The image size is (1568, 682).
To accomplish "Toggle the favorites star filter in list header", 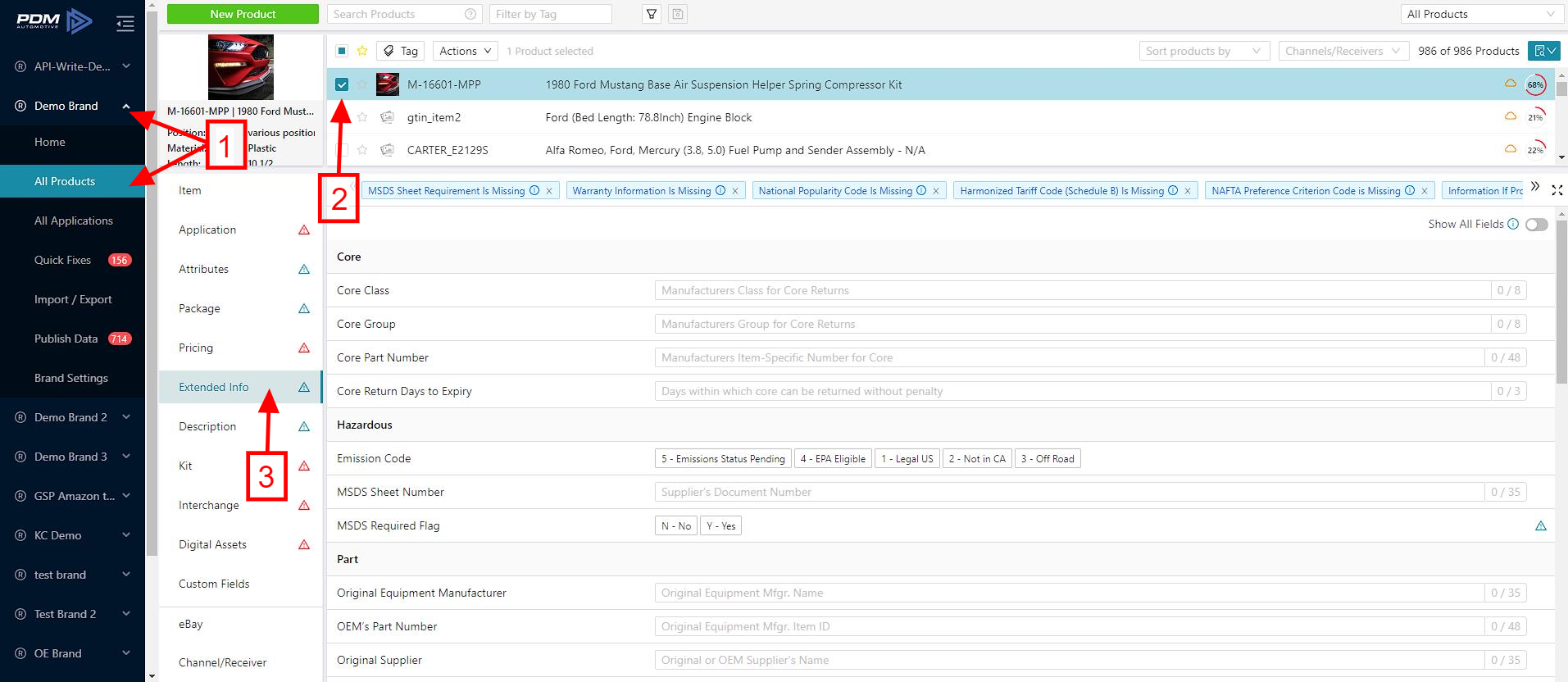I will coord(361,51).
